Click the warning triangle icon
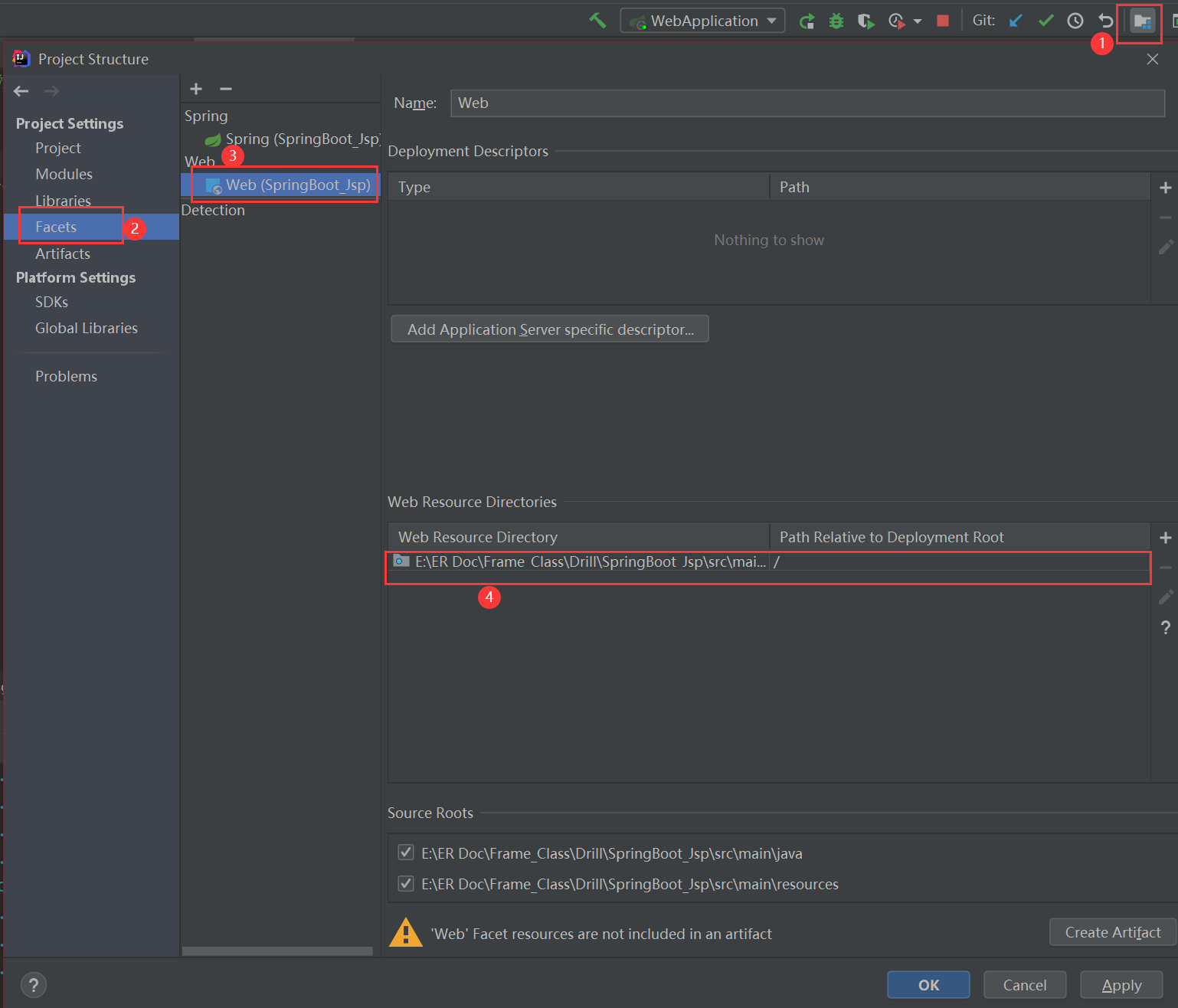The height and width of the screenshot is (1008, 1178). click(406, 932)
